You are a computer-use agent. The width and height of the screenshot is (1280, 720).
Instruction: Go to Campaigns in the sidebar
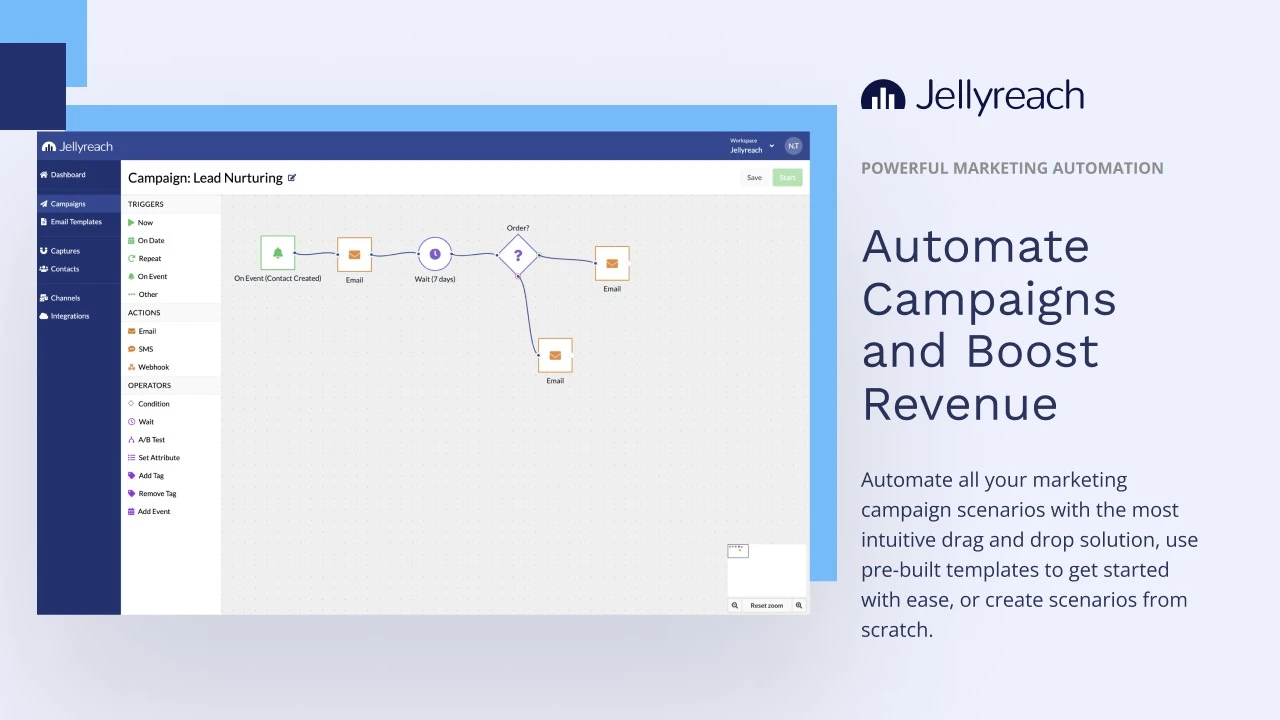[x=78, y=204]
